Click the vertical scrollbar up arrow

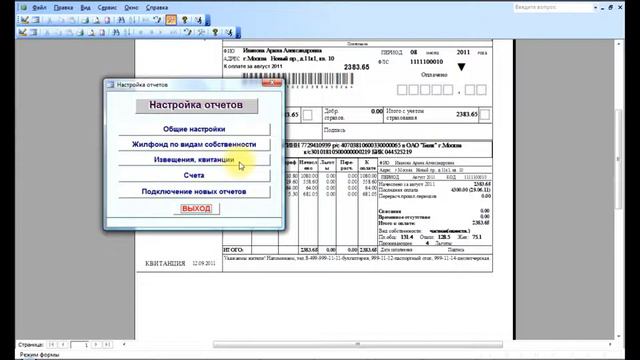(619, 44)
